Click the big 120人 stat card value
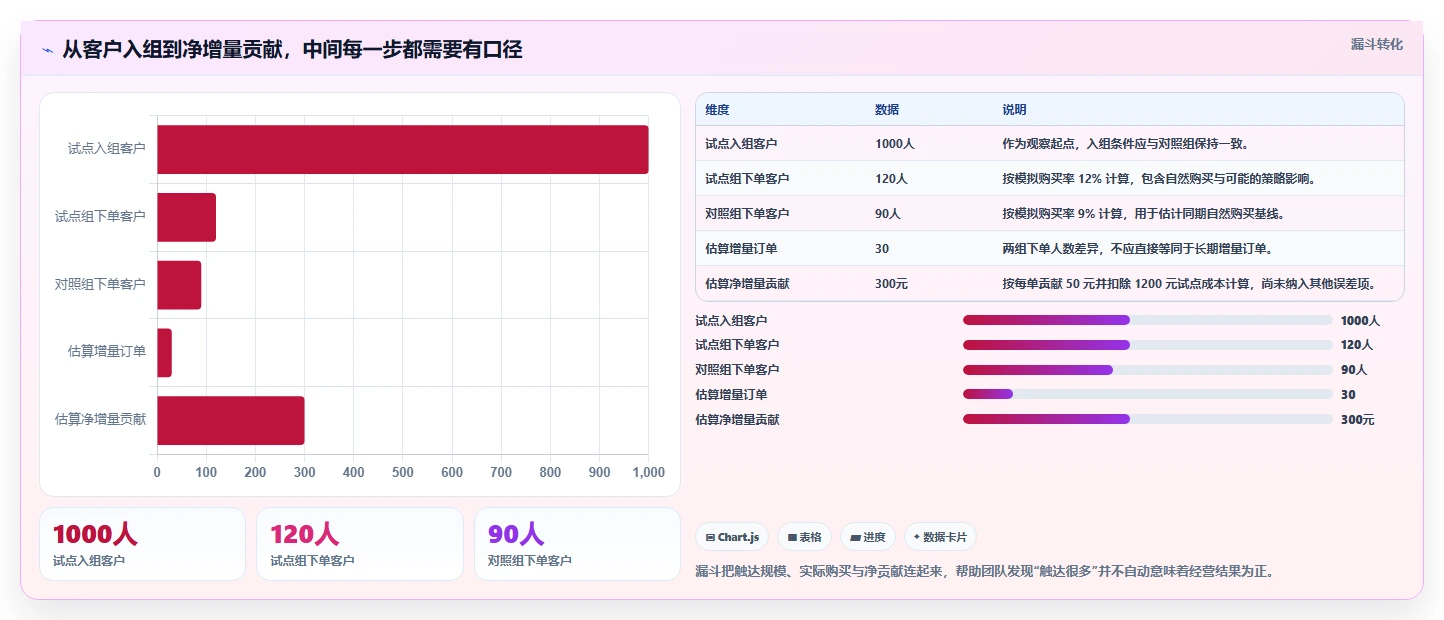The image size is (1444, 620). click(305, 535)
